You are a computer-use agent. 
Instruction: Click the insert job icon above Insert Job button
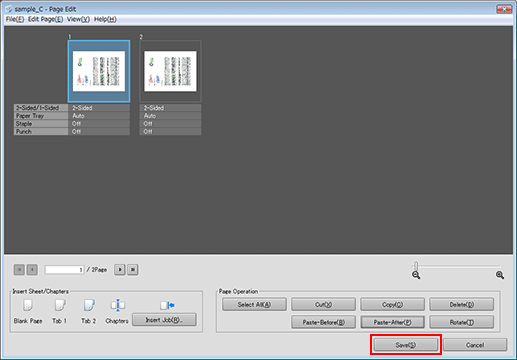pos(167,305)
